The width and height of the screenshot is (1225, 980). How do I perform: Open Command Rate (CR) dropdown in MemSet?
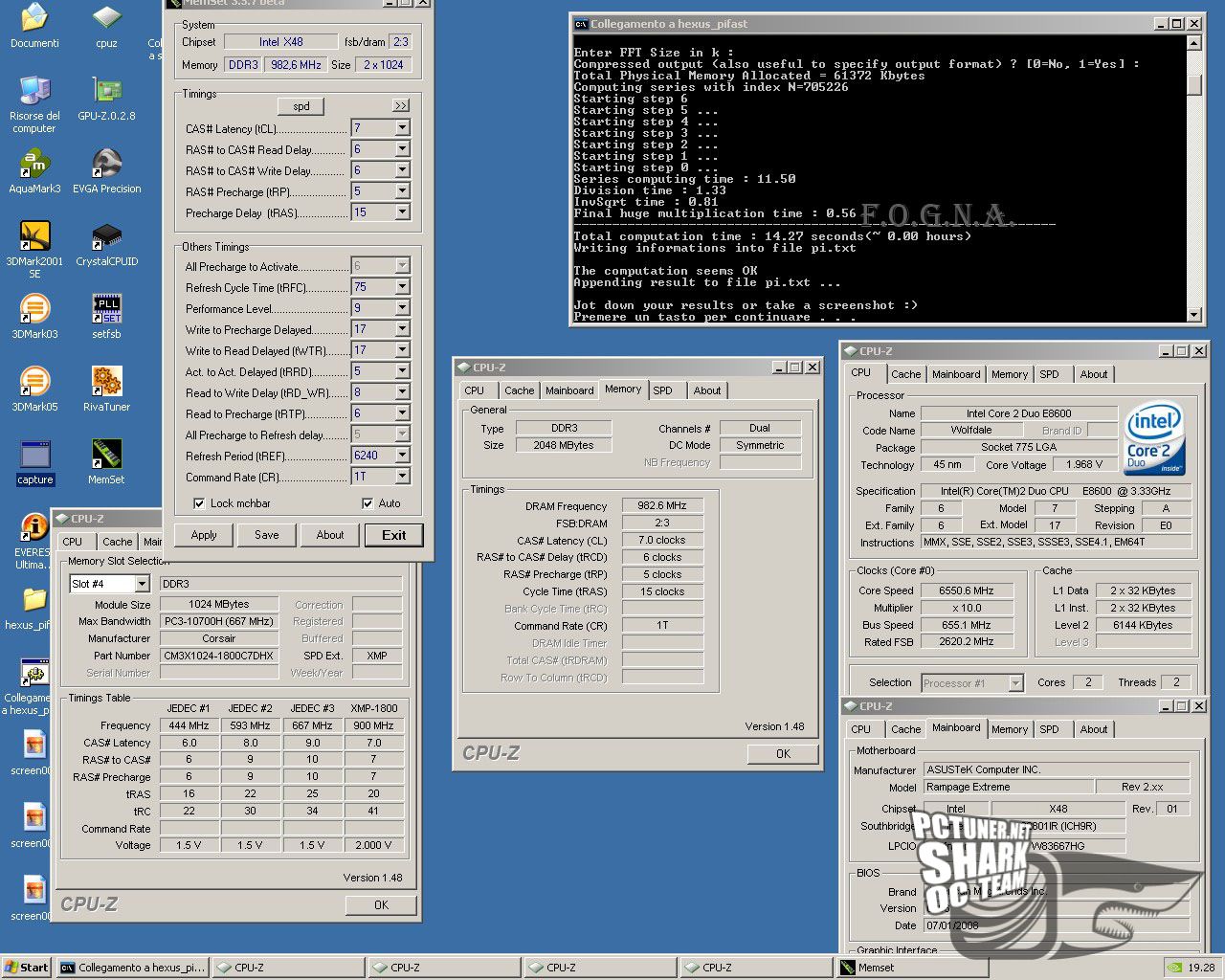402,477
